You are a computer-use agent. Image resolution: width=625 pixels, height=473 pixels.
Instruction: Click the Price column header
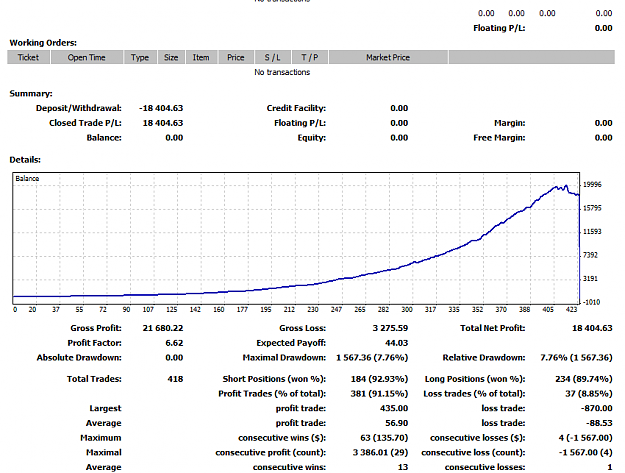tap(236, 57)
